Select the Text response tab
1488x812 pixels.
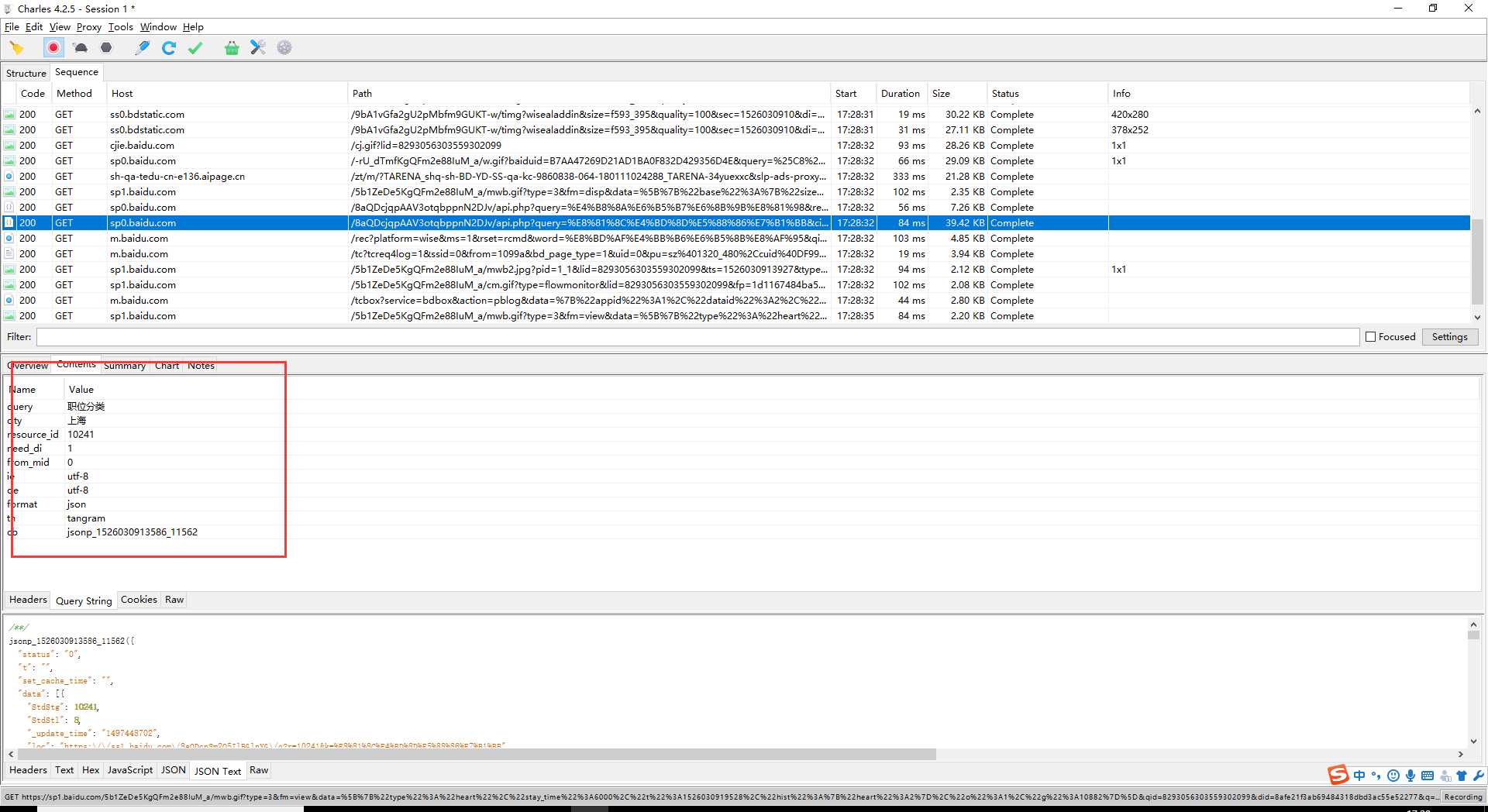64,770
